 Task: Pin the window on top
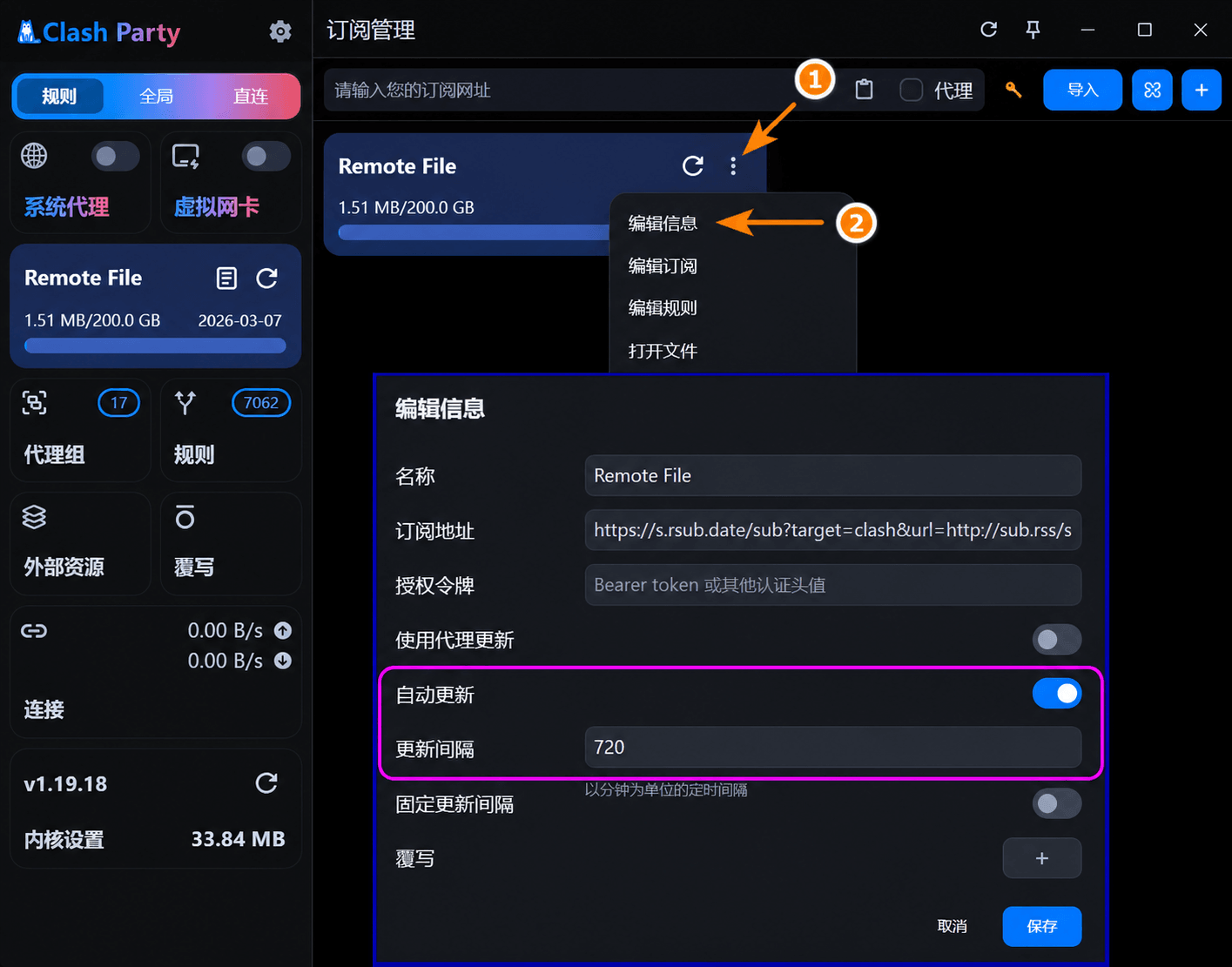pos(1033,30)
